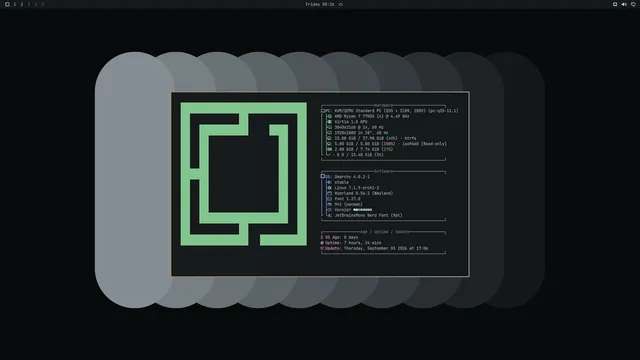Switch to workspace 4
Viewport: 640px width, 360px height.
coord(36,4)
